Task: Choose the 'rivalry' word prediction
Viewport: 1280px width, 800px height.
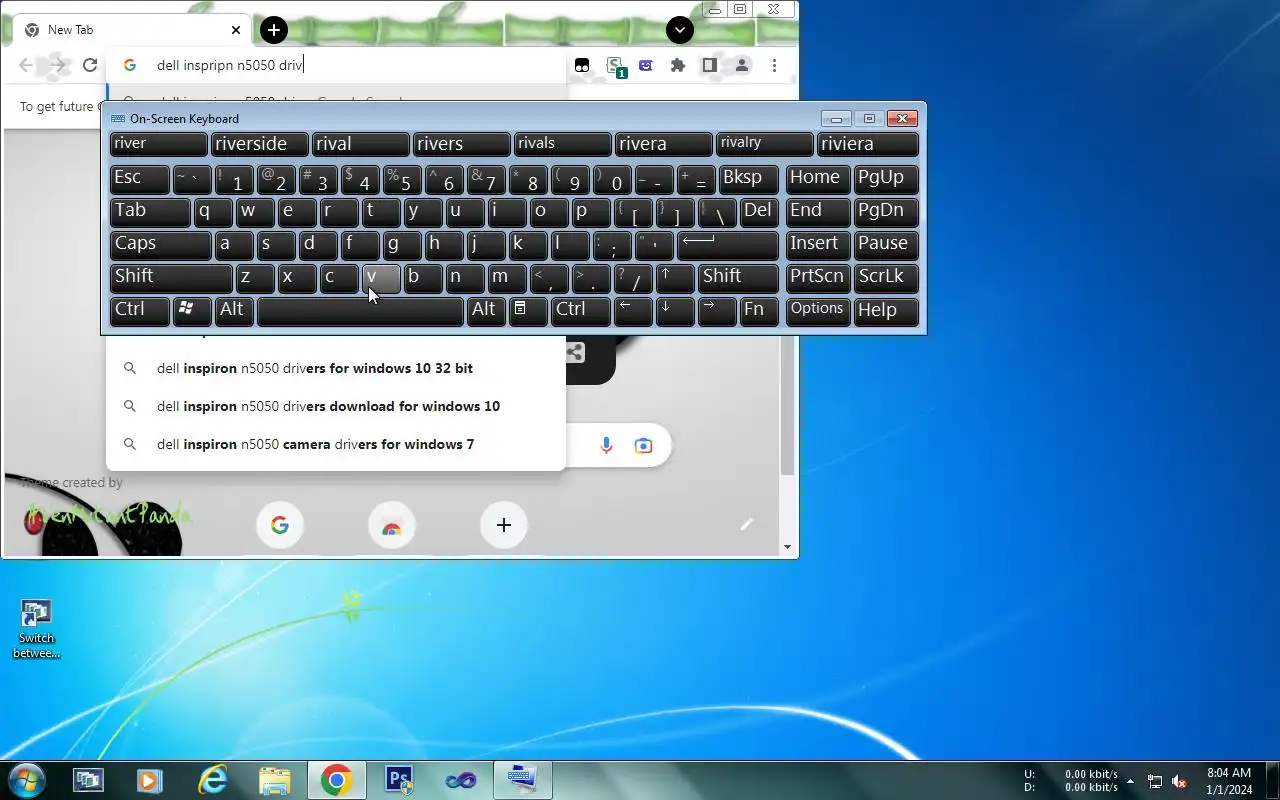Action: pyautogui.click(x=764, y=144)
